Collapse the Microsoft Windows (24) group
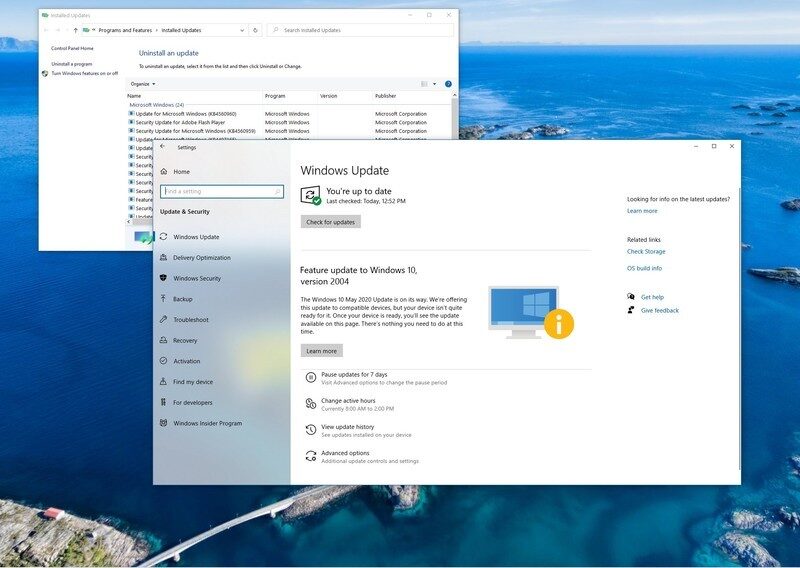 [157, 105]
